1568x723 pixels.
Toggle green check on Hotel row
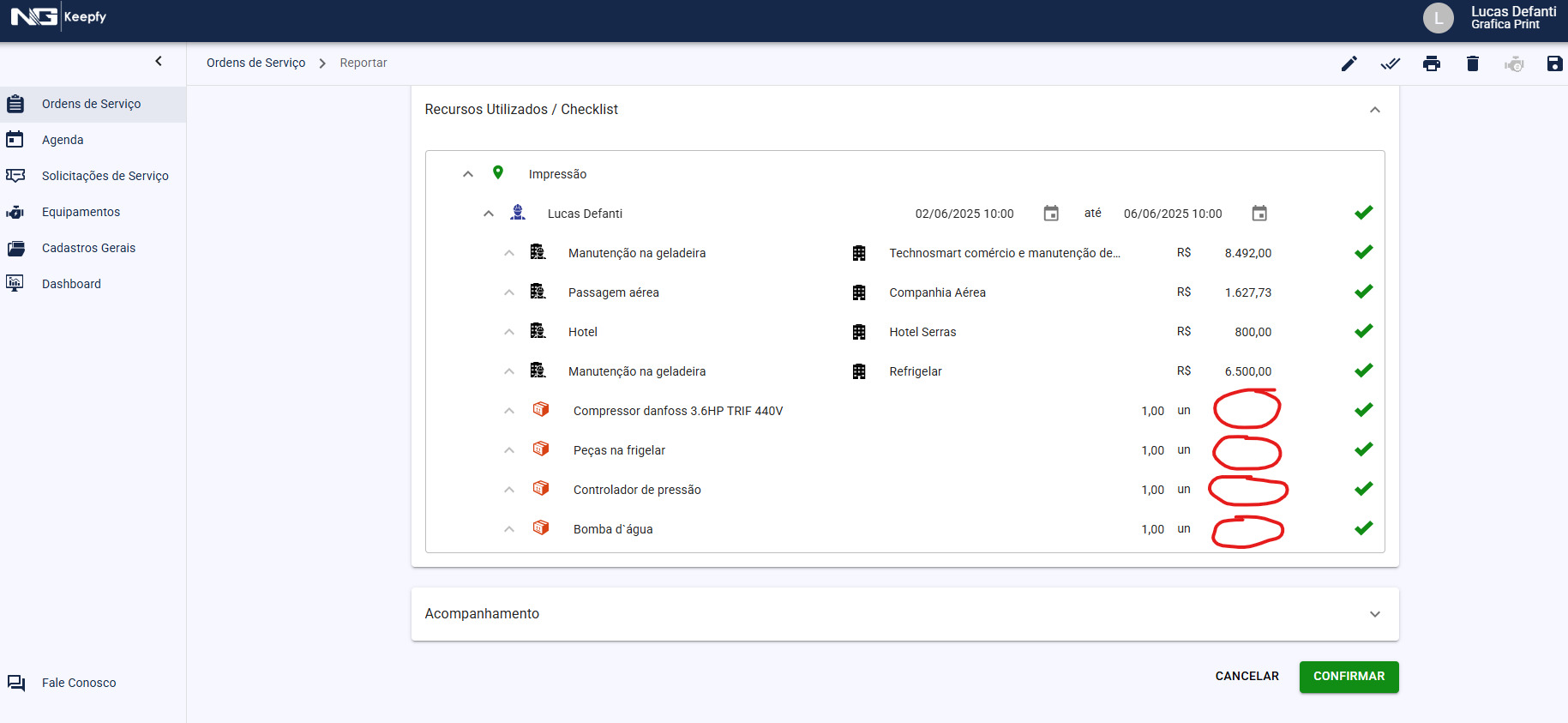pos(1363,331)
